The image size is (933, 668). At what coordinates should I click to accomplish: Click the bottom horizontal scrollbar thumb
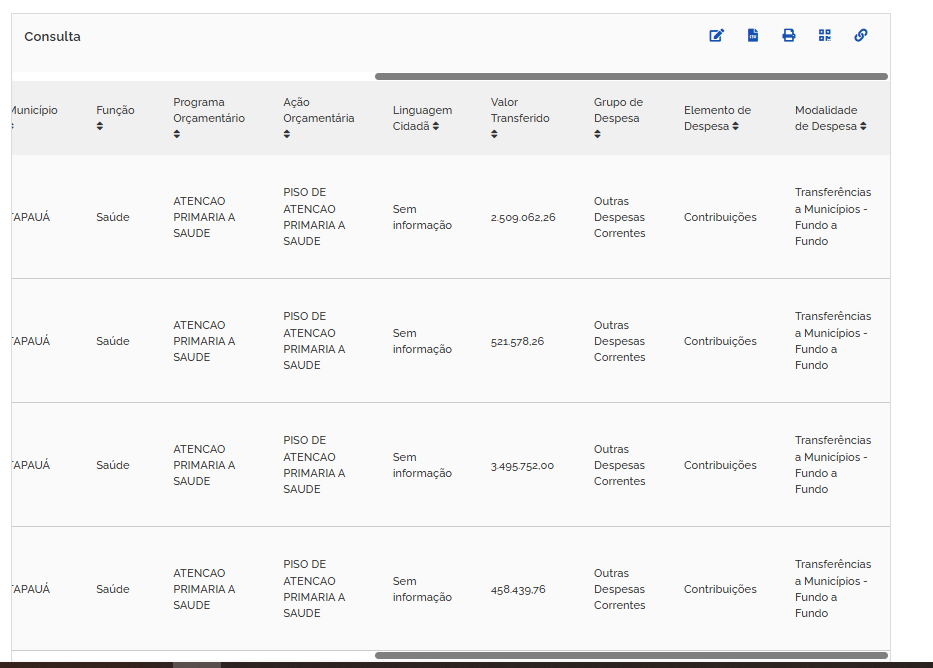pos(631,656)
